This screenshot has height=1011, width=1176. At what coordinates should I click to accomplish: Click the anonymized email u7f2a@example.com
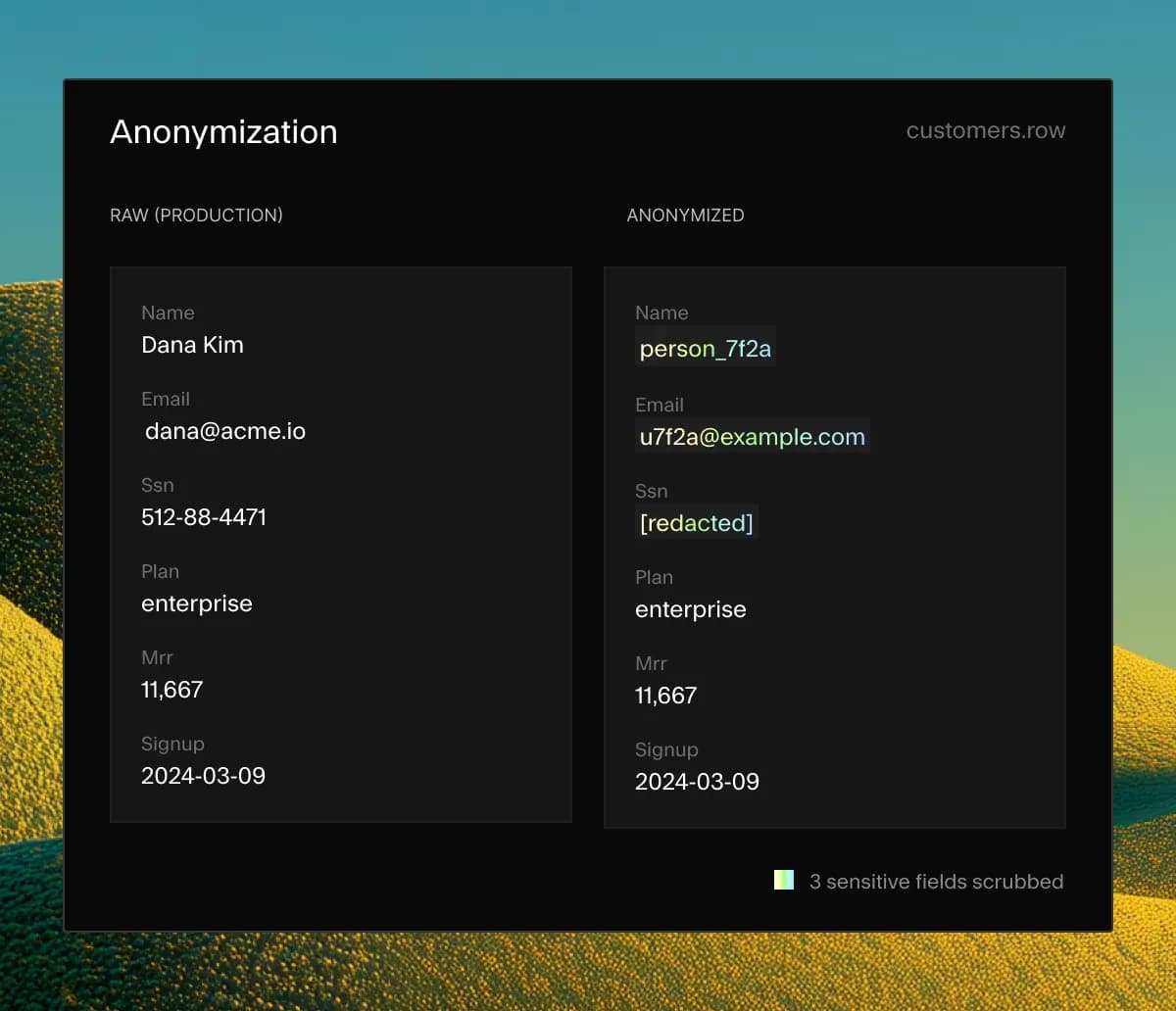tap(753, 437)
